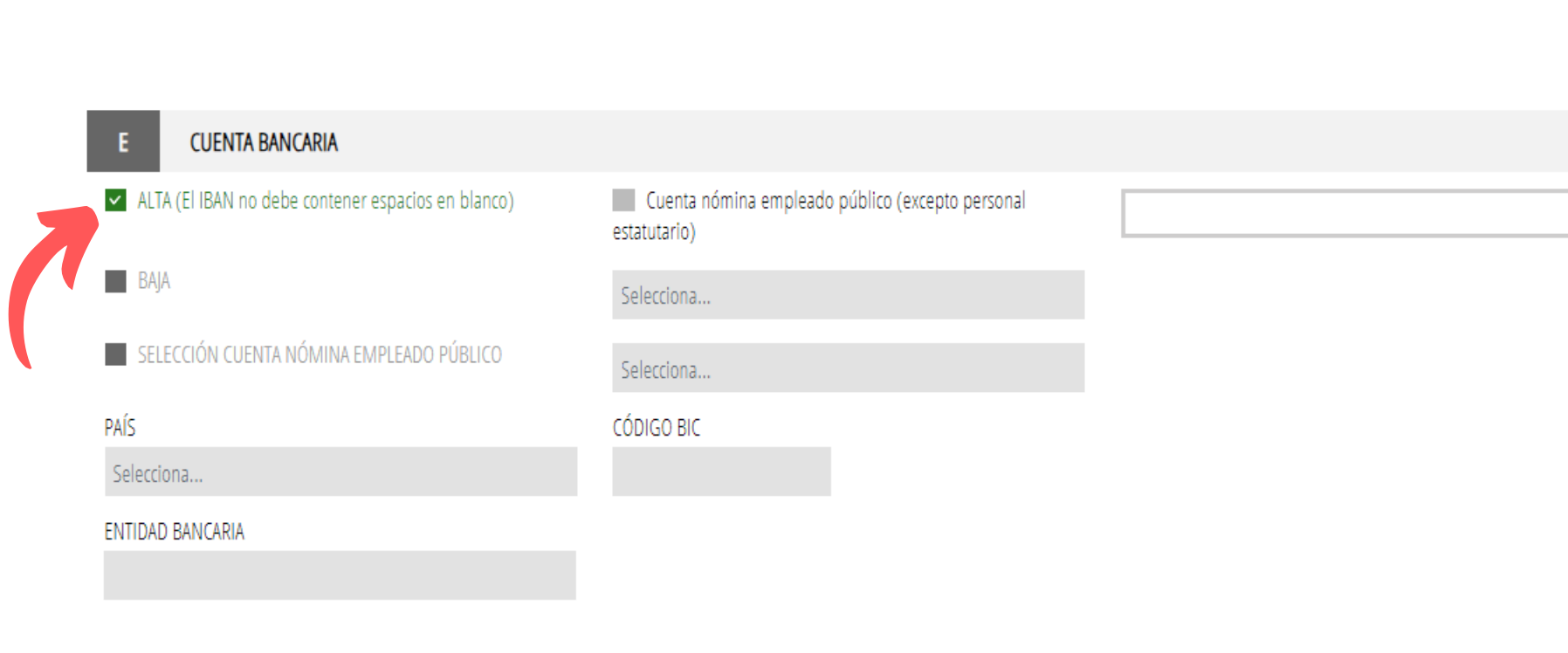Check the Cuenta nómina empleado público box

[x=623, y=201]
